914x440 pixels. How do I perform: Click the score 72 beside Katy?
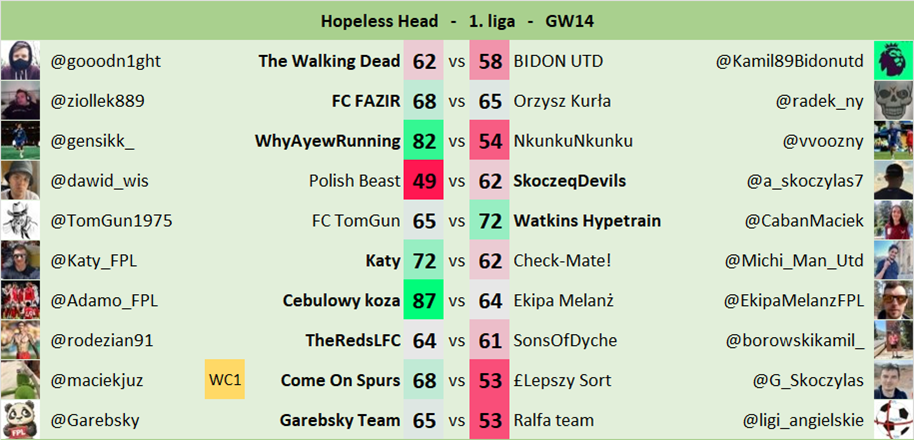pyautogui.click(x=424, y=261)
